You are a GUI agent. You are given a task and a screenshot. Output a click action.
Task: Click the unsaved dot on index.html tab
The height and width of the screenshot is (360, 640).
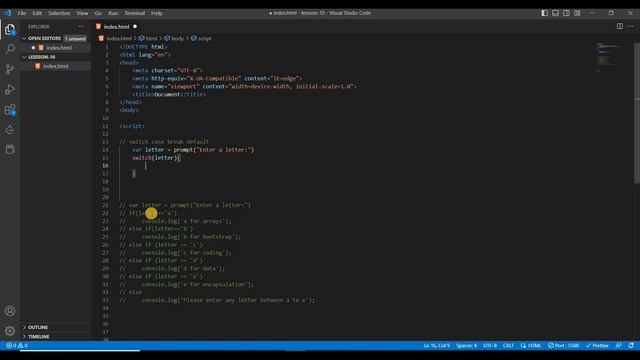(x=135, y=27)
